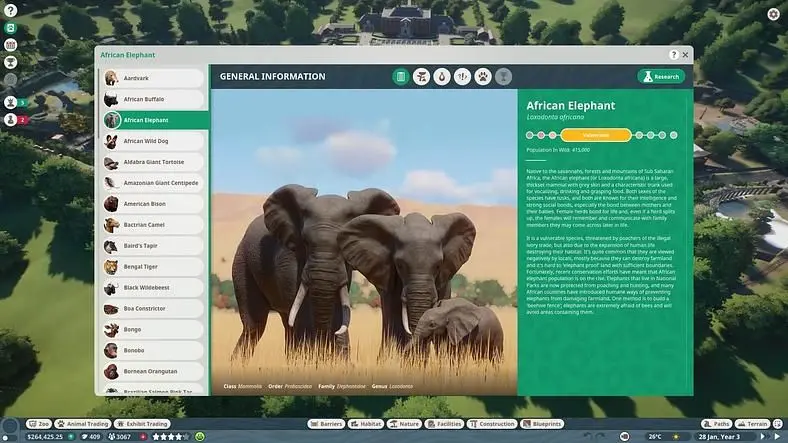Click the round avatar button at the bottom-left corner
The width and height of the screenshot is (788, 443).
tap(10, 427)
